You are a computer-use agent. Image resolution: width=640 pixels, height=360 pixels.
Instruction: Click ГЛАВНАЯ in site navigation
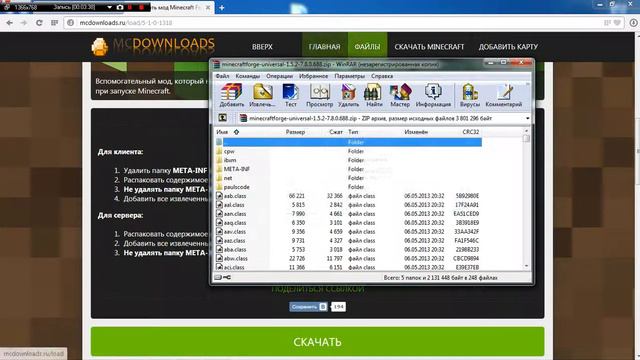(324, 47)
